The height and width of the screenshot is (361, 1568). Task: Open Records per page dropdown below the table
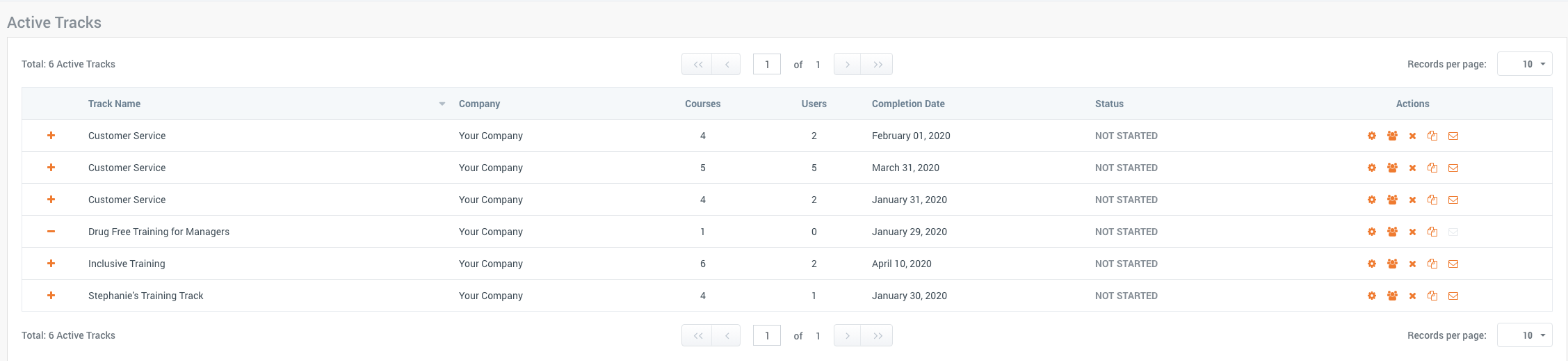[1524, 335]
